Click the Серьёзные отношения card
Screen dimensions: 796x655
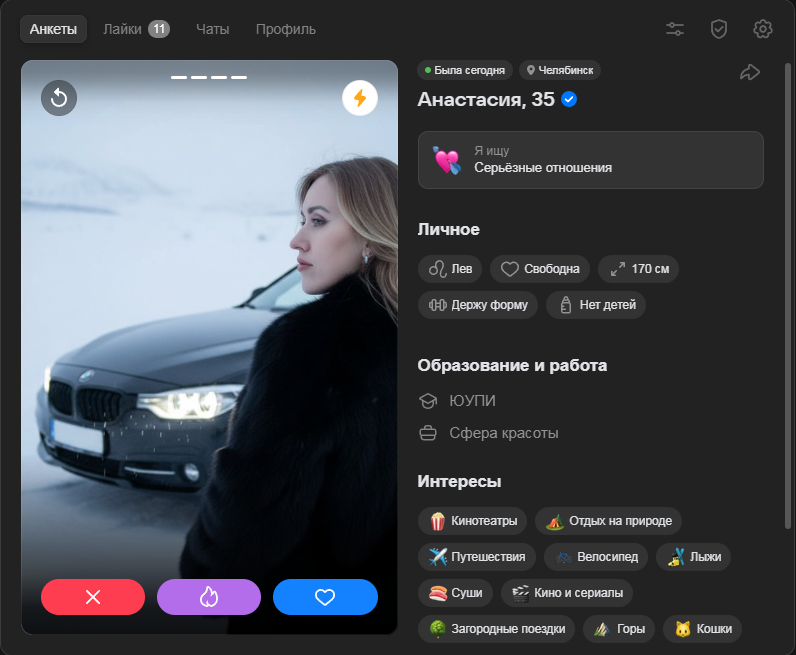pos(590,160)
